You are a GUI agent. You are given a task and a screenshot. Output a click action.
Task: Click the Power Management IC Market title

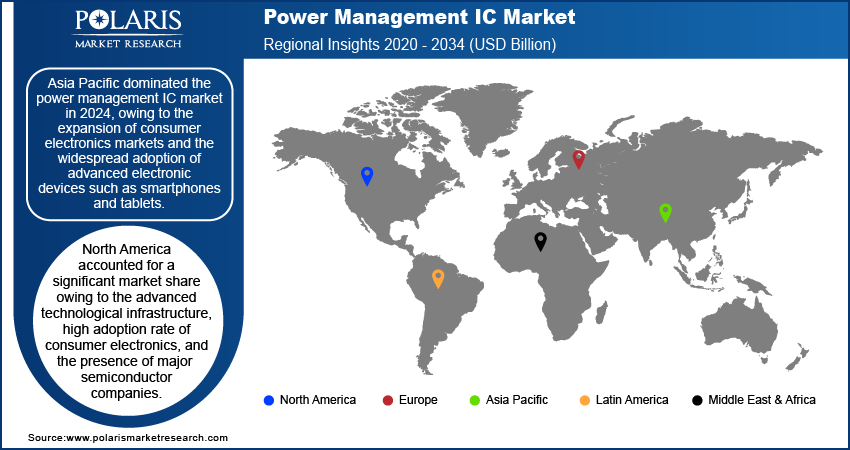pos(420,17)
